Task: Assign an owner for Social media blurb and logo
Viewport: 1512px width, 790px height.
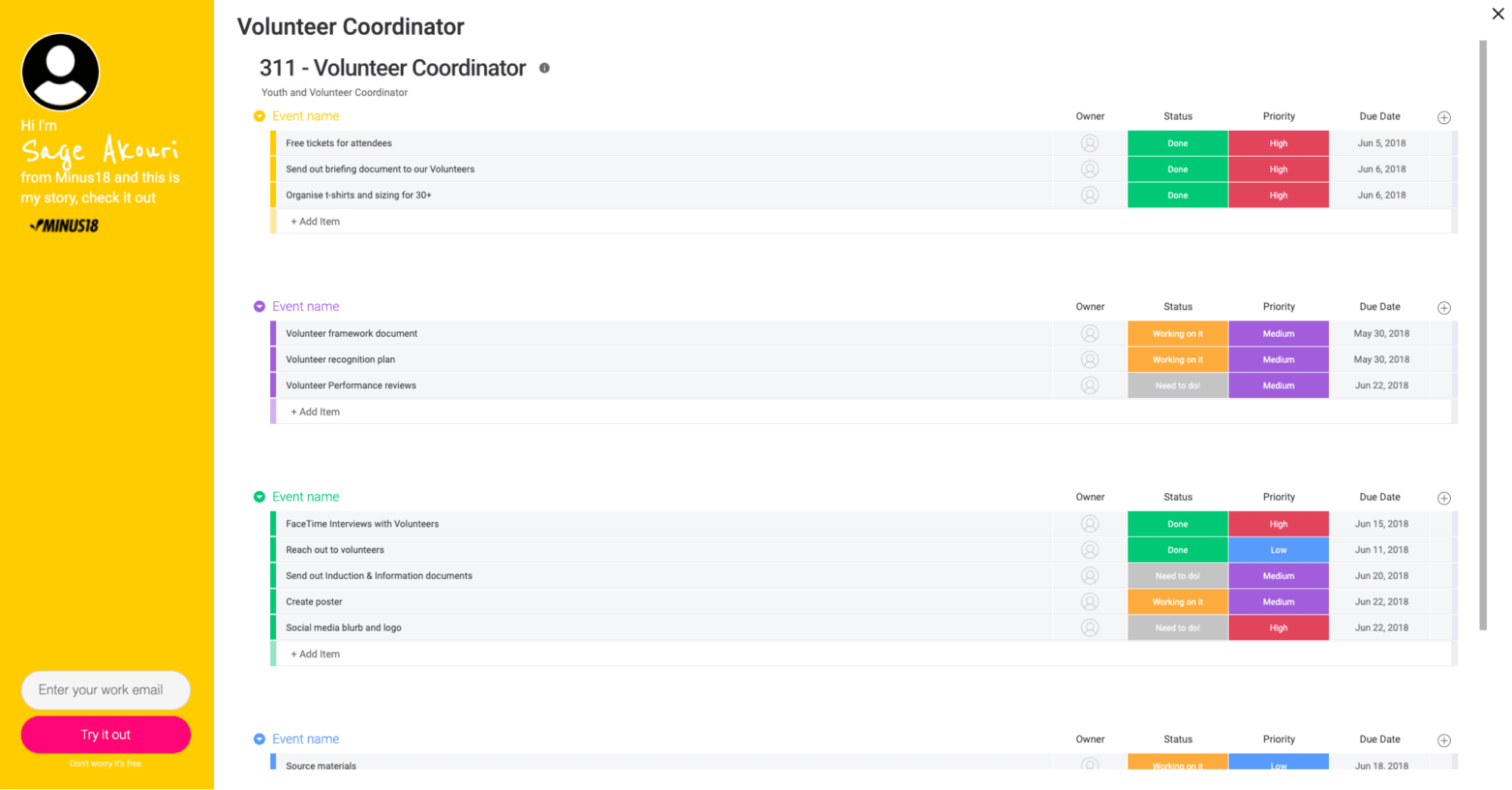Action: pyautogui.click(x=1089, y=627)
